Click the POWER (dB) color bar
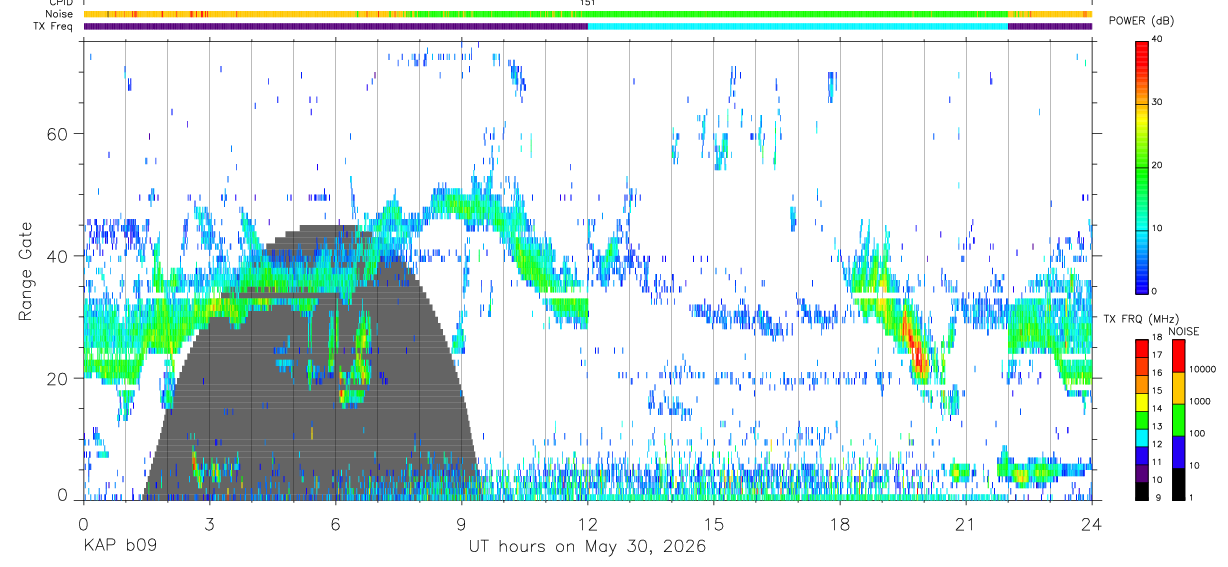 coord(1142,166)
